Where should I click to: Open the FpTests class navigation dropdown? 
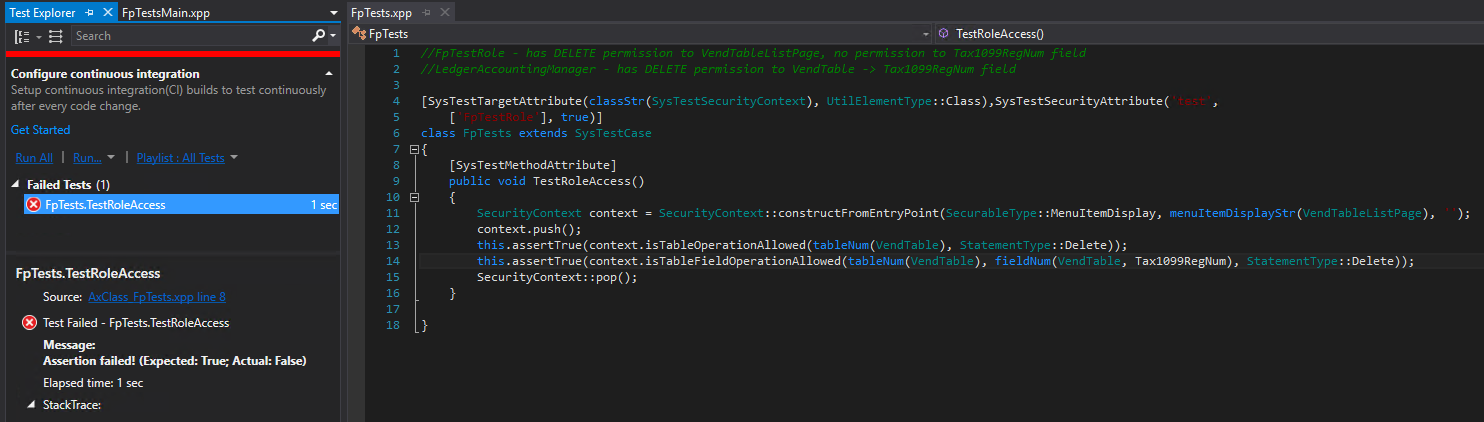coord(924,33)
